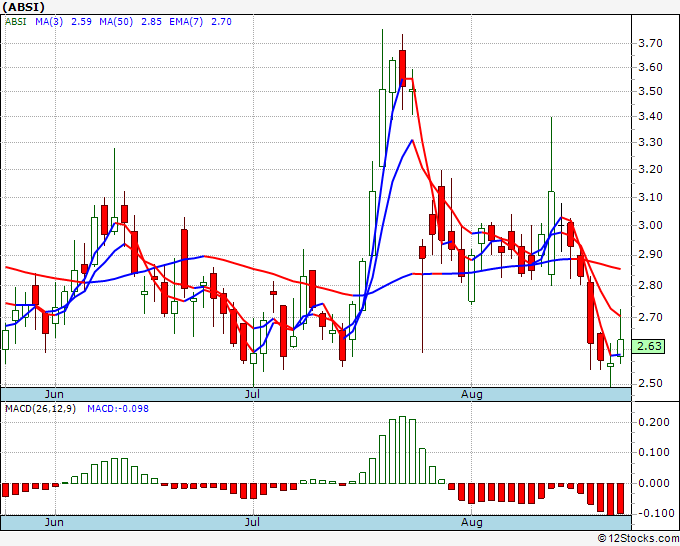The height and width of the screenshot is (546, 680).
Task: Click the 2.90 price axis label
Action: tap(650, 255)
